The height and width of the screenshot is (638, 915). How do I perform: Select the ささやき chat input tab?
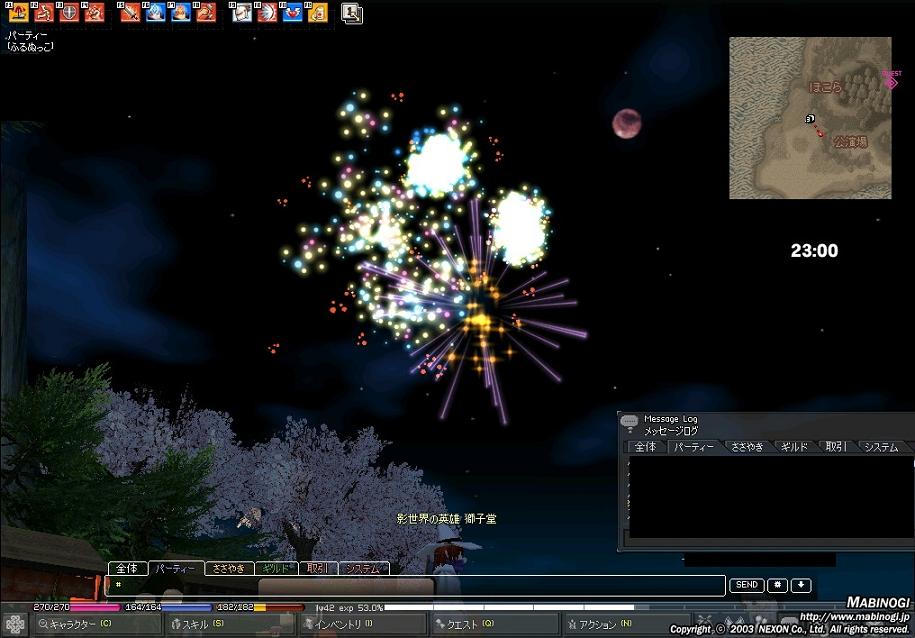point(229,568)
